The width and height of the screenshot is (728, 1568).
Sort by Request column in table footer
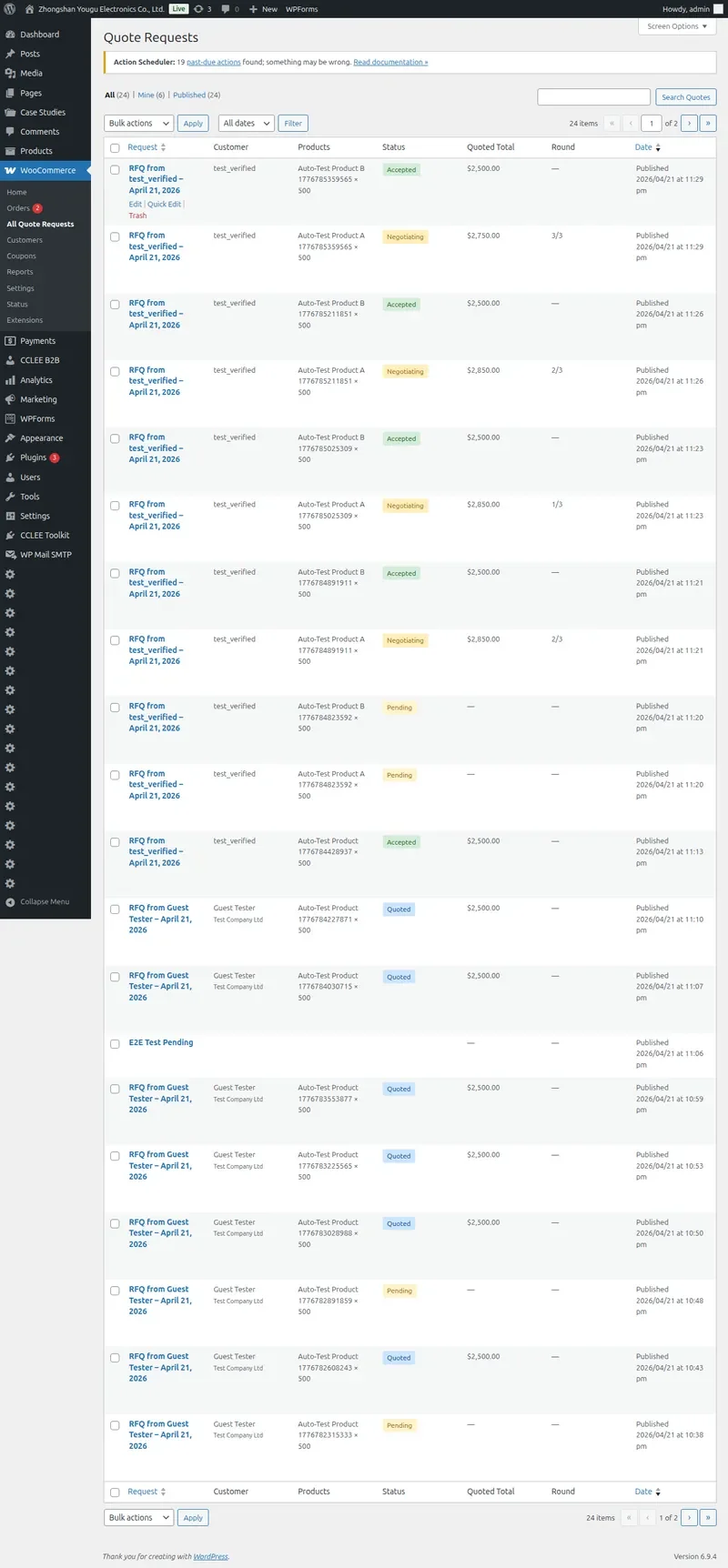click(x=147, y=1492)
